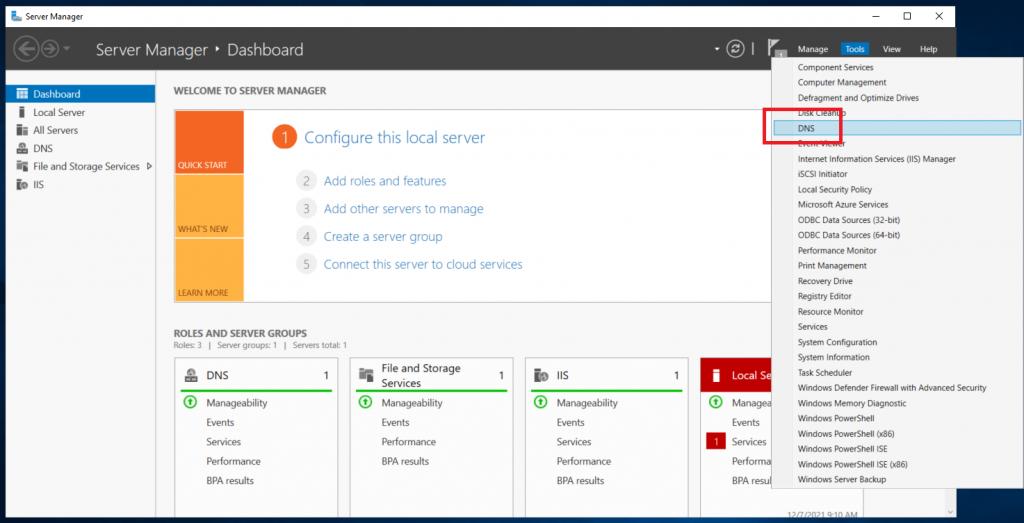
Task: Click the Configure this local server link
Action: (x=394, y=138)
